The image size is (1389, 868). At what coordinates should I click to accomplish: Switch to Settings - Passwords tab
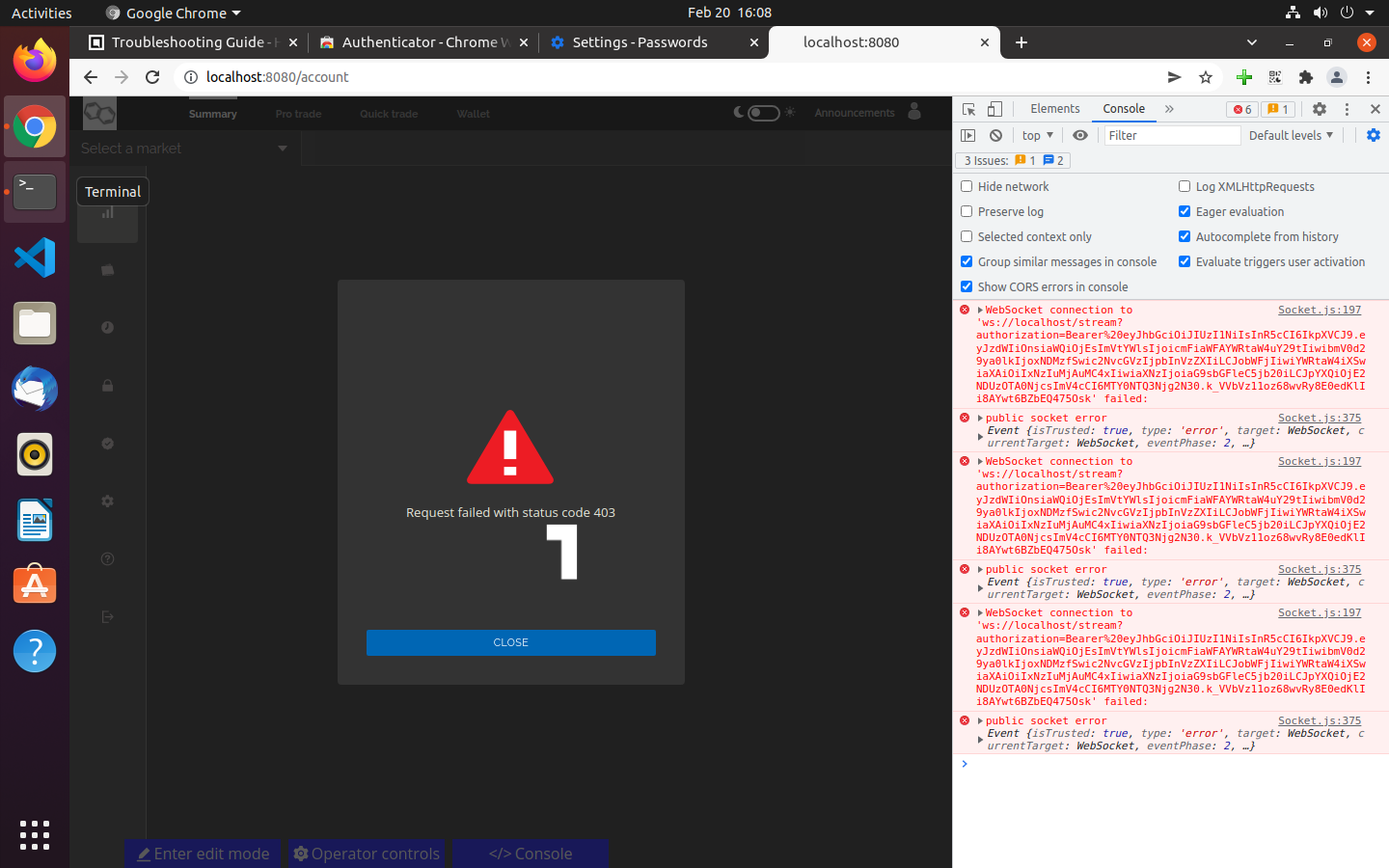(640, 42)
